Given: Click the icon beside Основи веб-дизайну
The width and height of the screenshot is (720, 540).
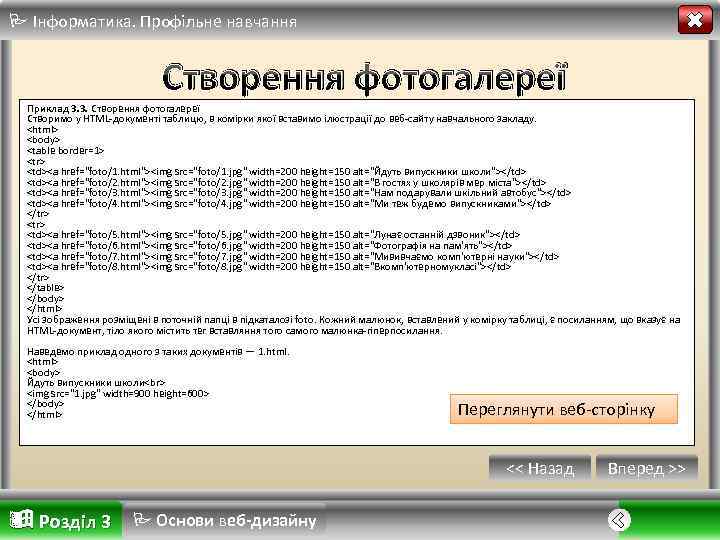Looking at the screenshot, I should tap(141, 519).
